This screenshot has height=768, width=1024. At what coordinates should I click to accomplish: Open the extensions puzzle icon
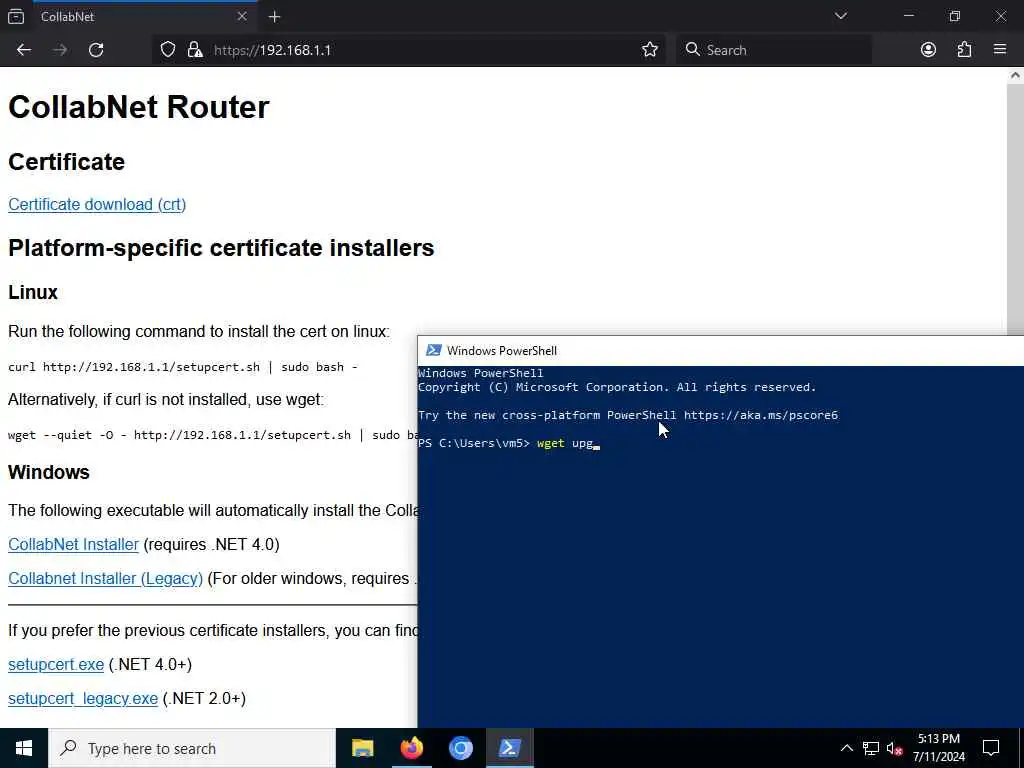pyautogui.click(x=964, y=50)
